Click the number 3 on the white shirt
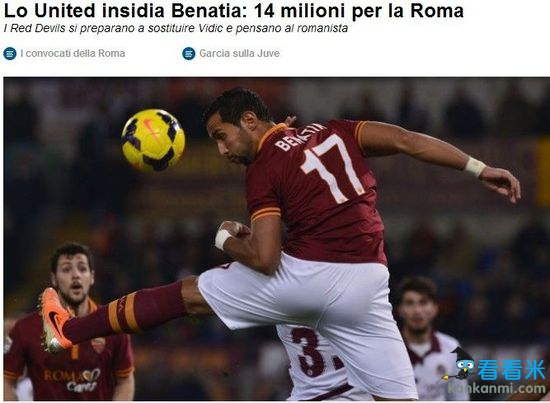550x403 pixels. 309,352
